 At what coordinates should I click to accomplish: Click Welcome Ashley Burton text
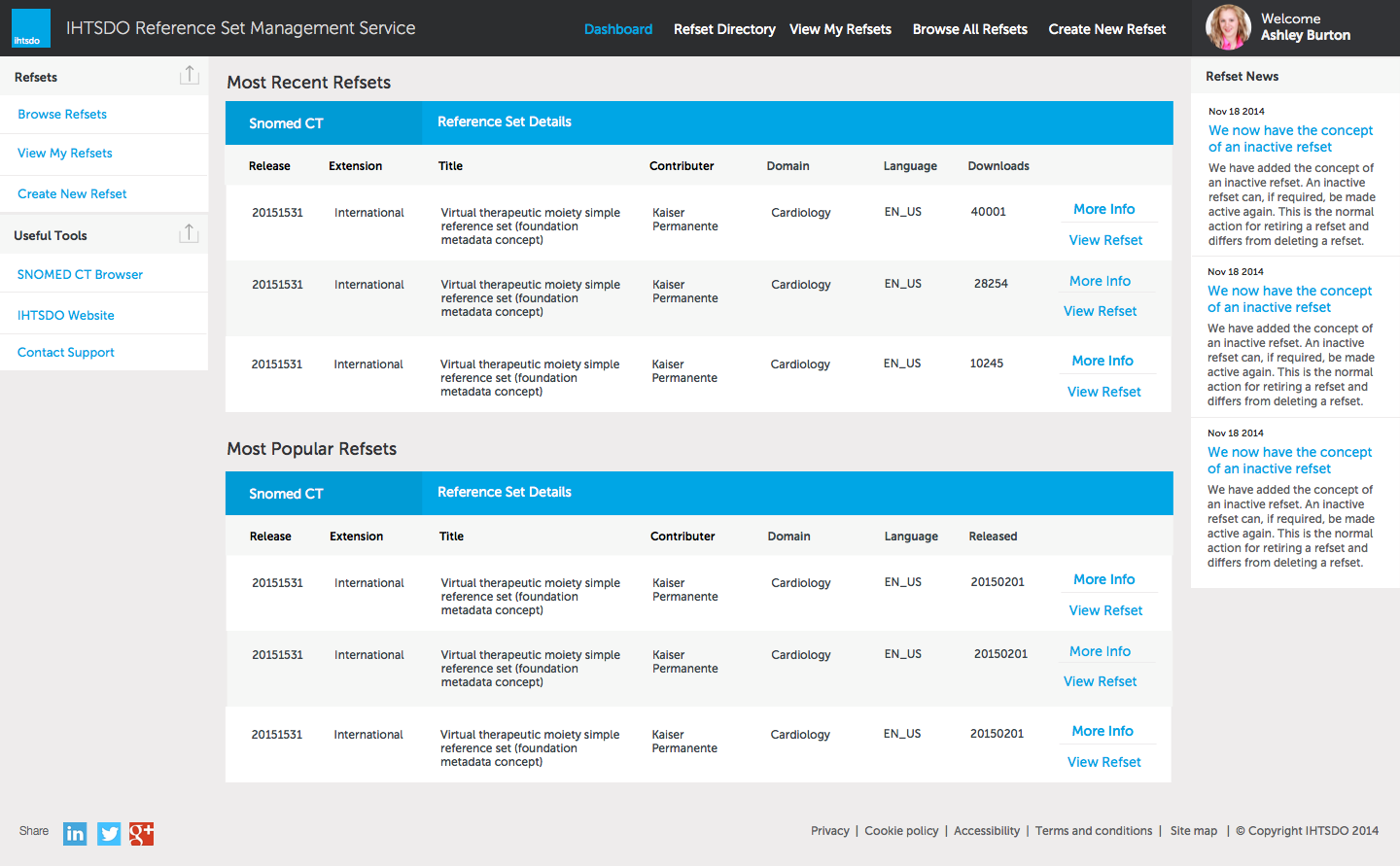click(x=1305, y=27)
